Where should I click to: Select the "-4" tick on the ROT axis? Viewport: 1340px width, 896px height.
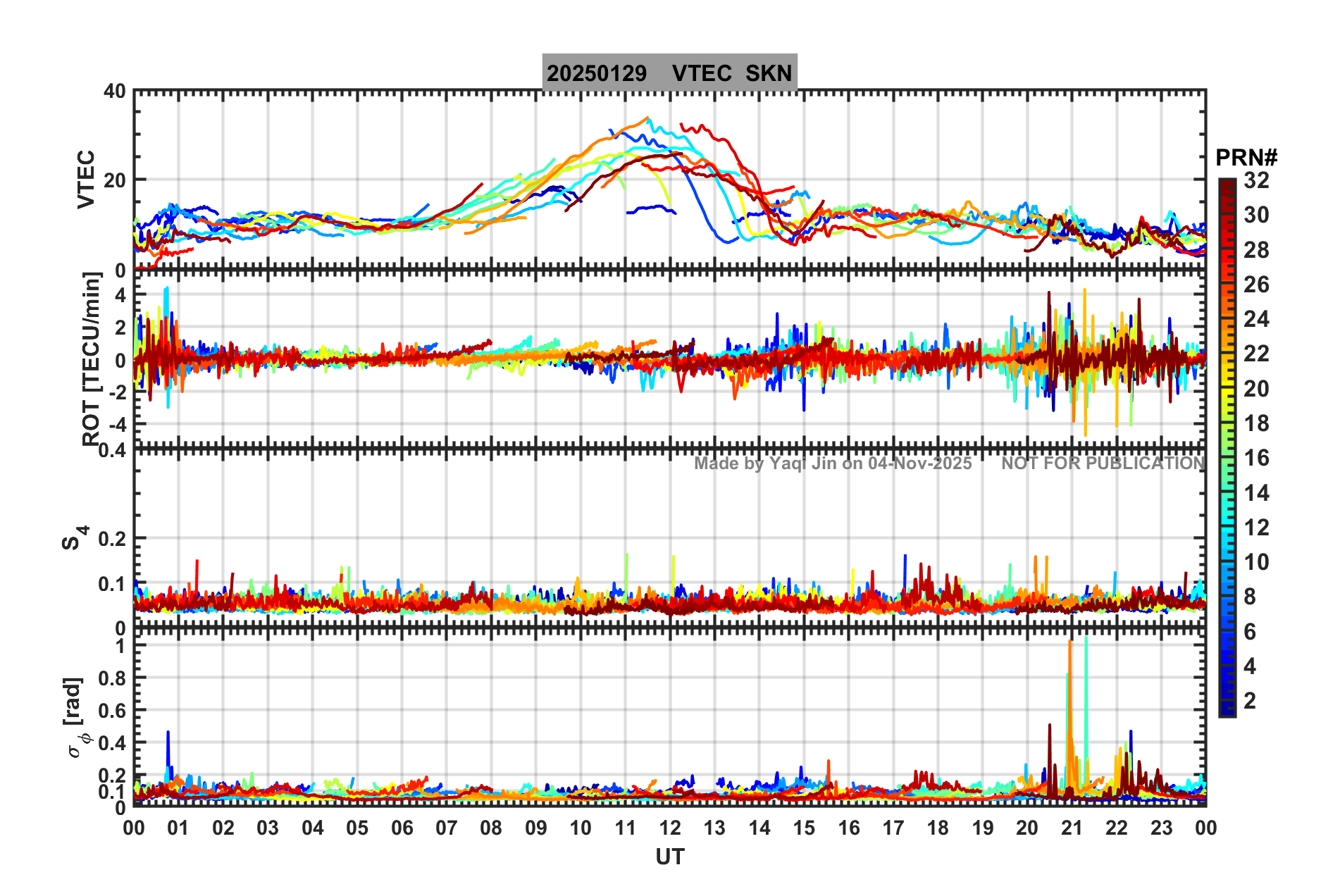pyautogui.click(x=116, y=425)
